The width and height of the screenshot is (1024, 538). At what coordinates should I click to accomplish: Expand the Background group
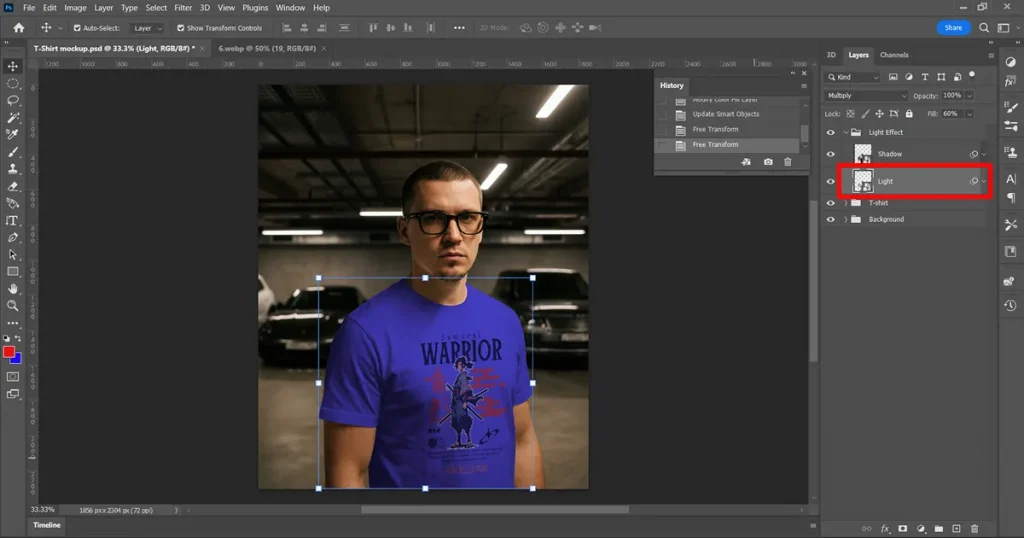(x=846, y=219)
